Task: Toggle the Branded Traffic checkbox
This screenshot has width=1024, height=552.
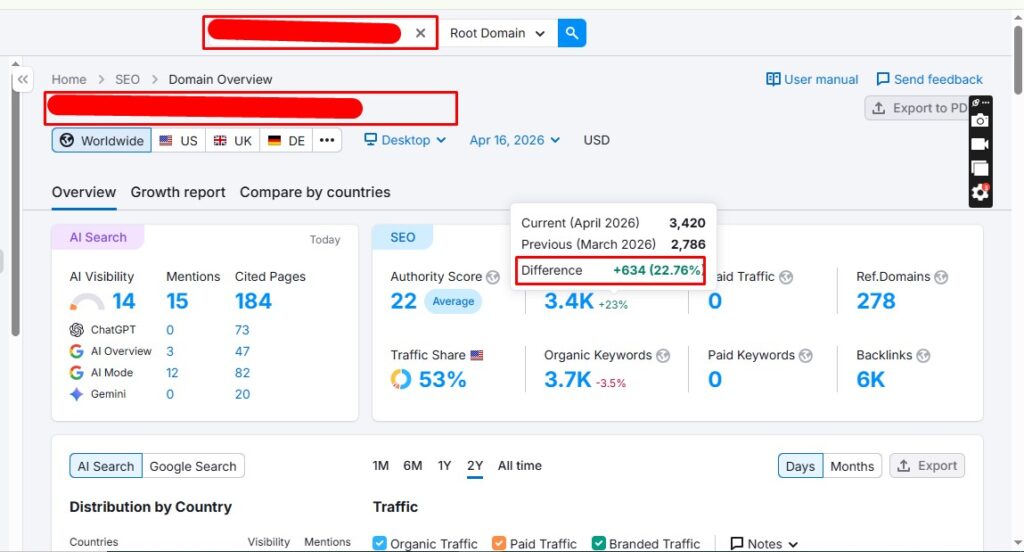Action: click(x=598, y=543)
